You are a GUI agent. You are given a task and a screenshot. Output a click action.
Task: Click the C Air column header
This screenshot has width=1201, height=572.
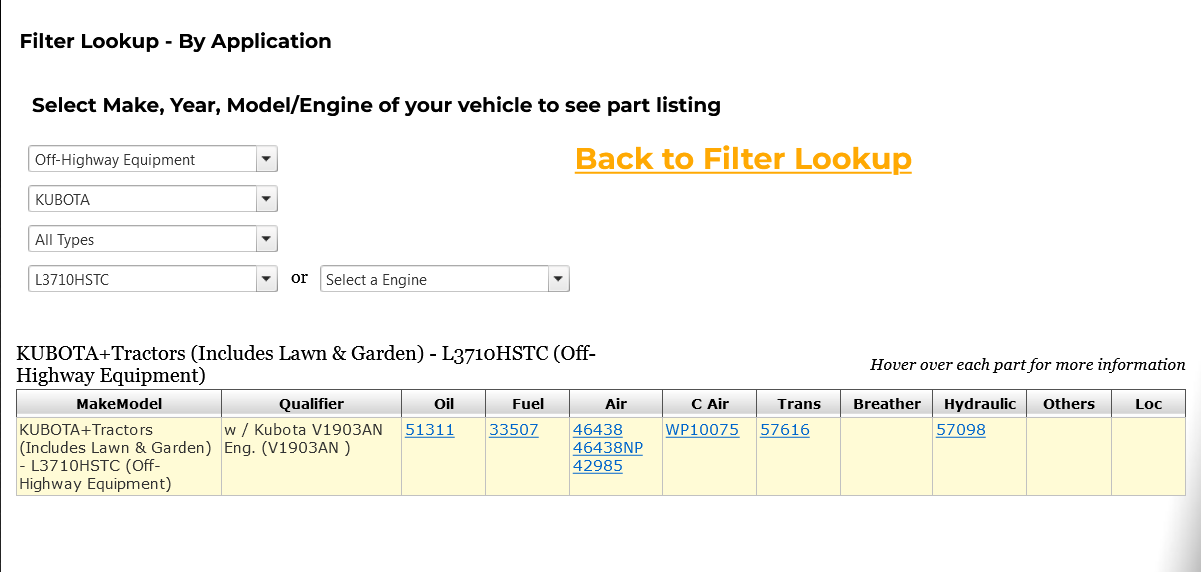[710, 404]
